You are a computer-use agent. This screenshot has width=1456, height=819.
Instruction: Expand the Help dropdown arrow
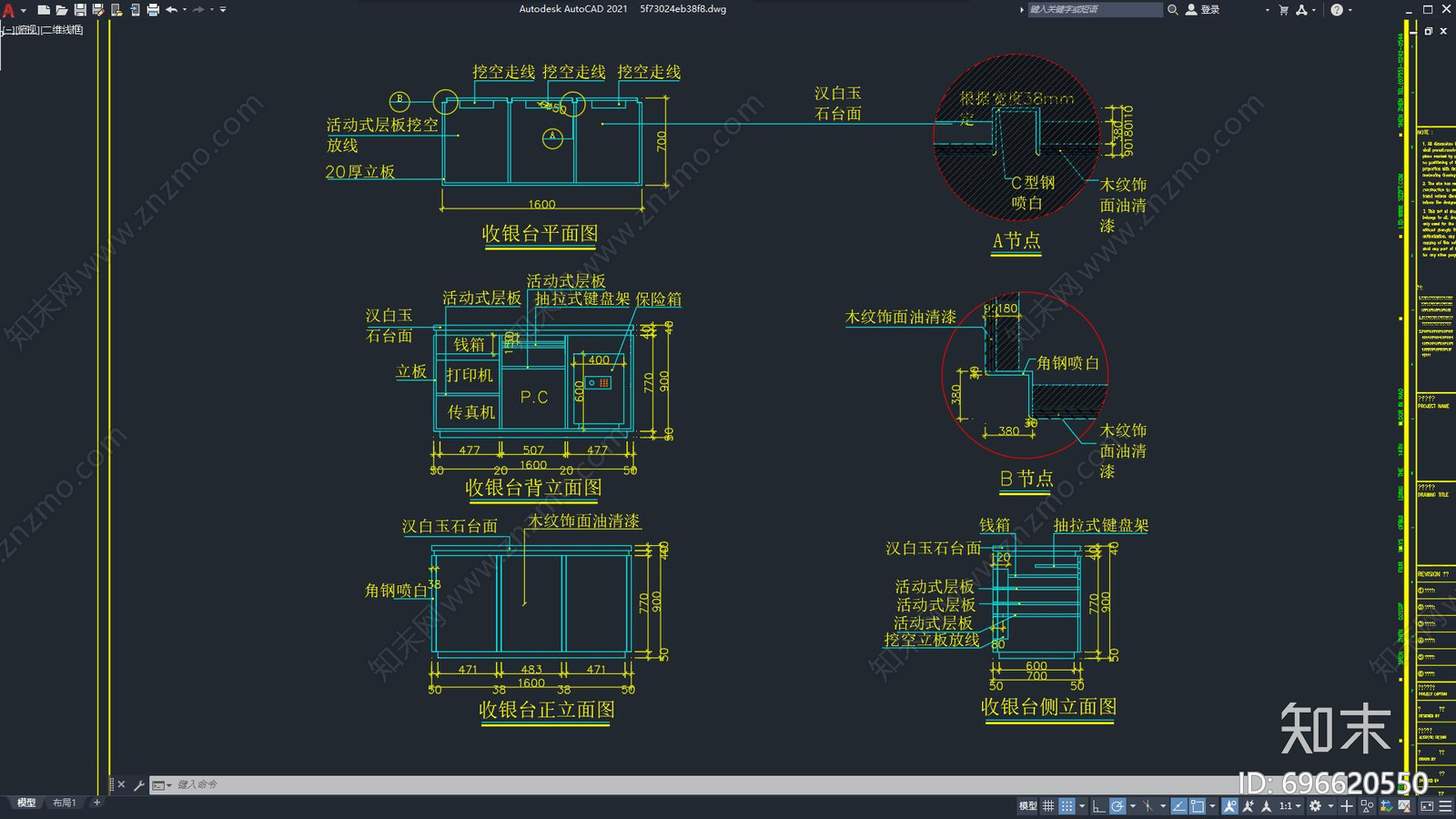[x=1350, y=10]
